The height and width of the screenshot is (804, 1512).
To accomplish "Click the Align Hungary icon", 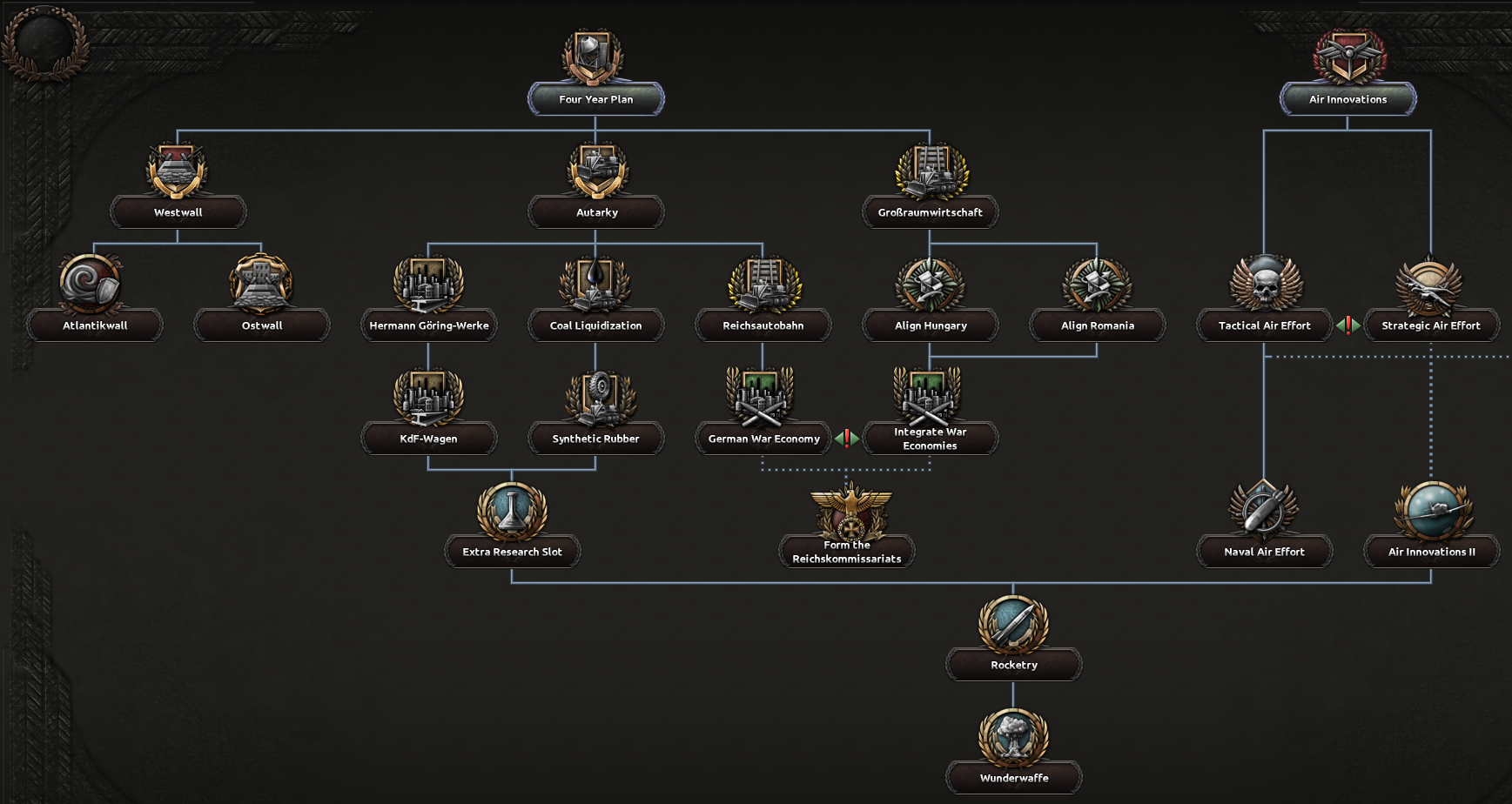I will [x=930, y=284].
